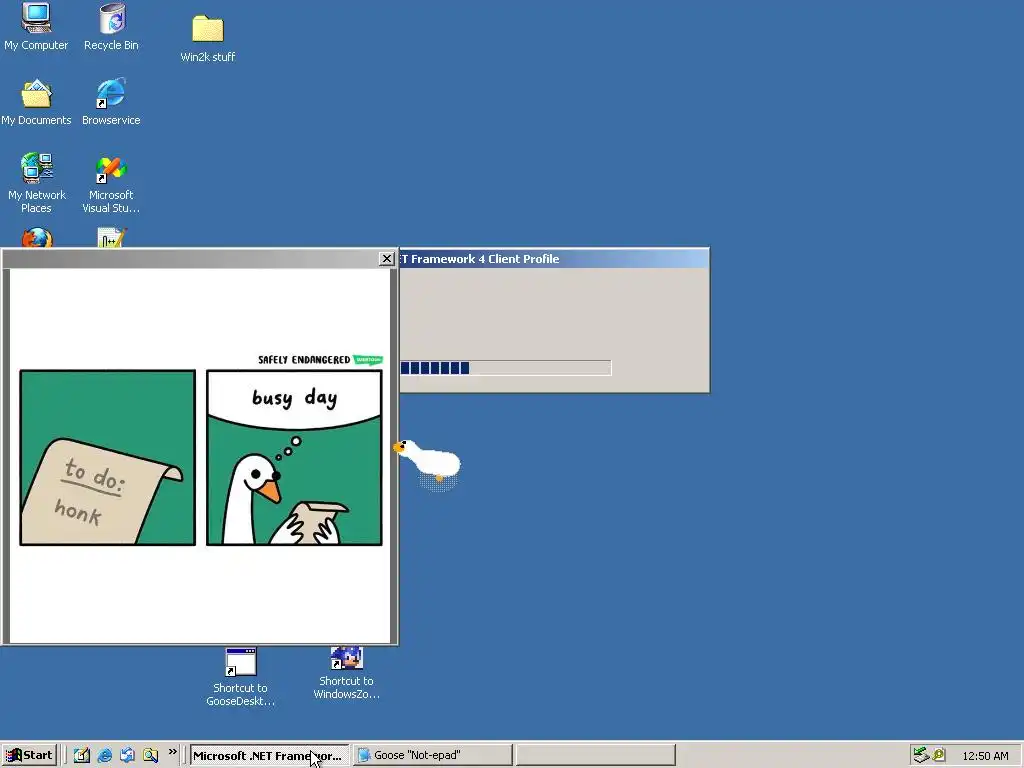Viewport: 1024px width, 768px height.
Task: Click the 'busy day' goose comic panel
Action: pos(294,457)
